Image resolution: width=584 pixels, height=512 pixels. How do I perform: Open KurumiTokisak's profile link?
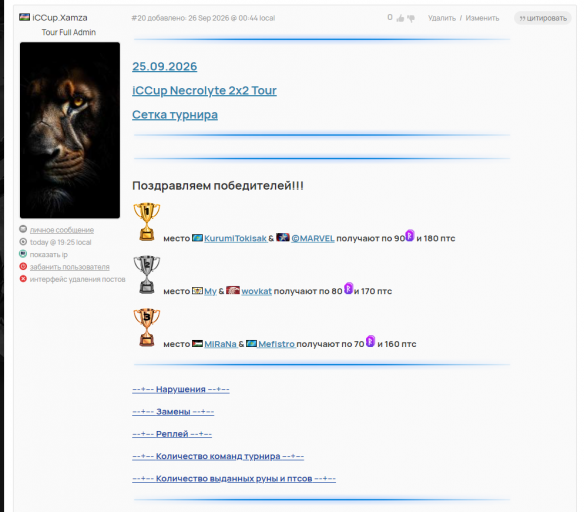235,238
